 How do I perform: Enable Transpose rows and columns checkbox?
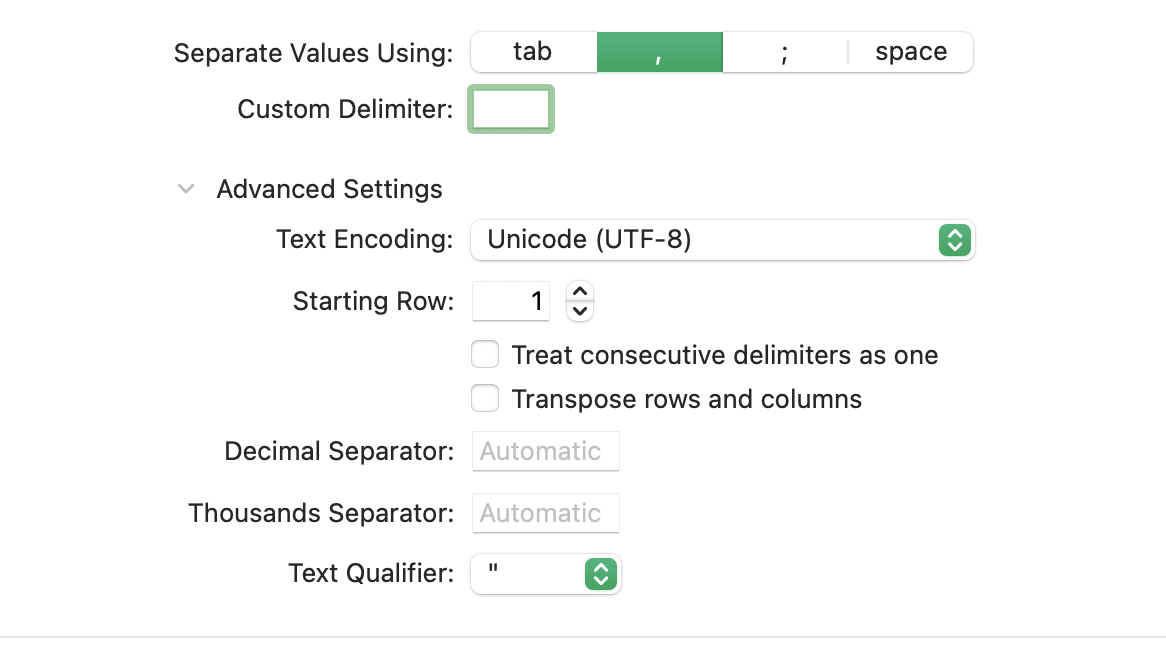[x=485, y=399]
